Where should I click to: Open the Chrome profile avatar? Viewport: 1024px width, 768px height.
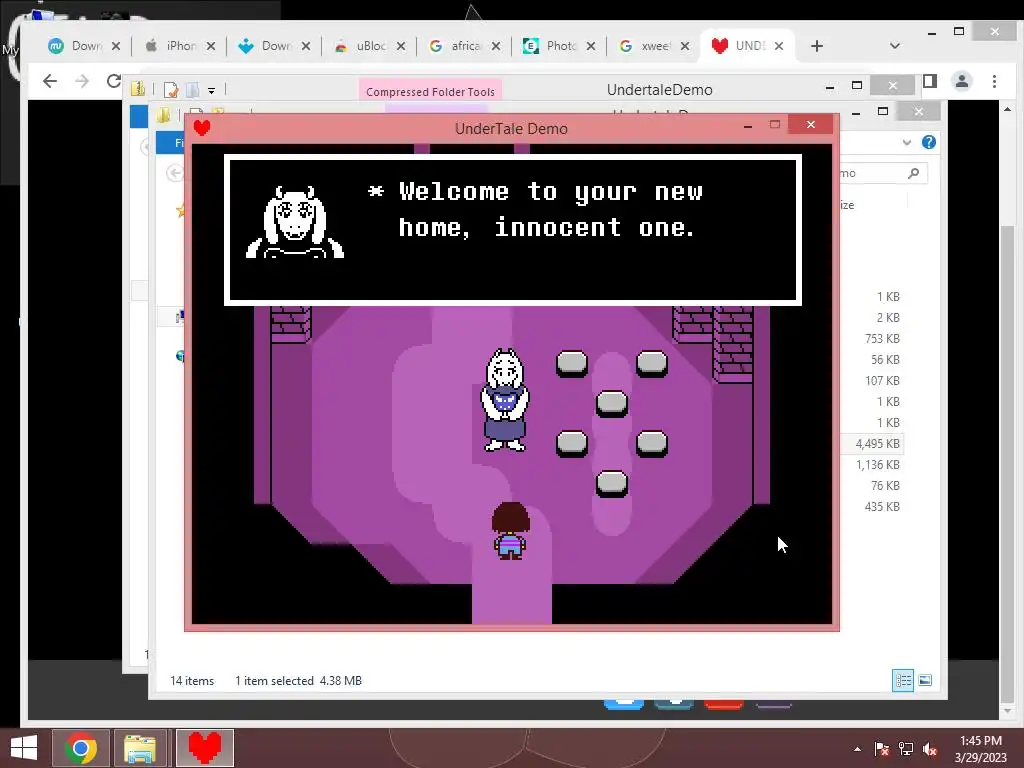tap(962, 81)
